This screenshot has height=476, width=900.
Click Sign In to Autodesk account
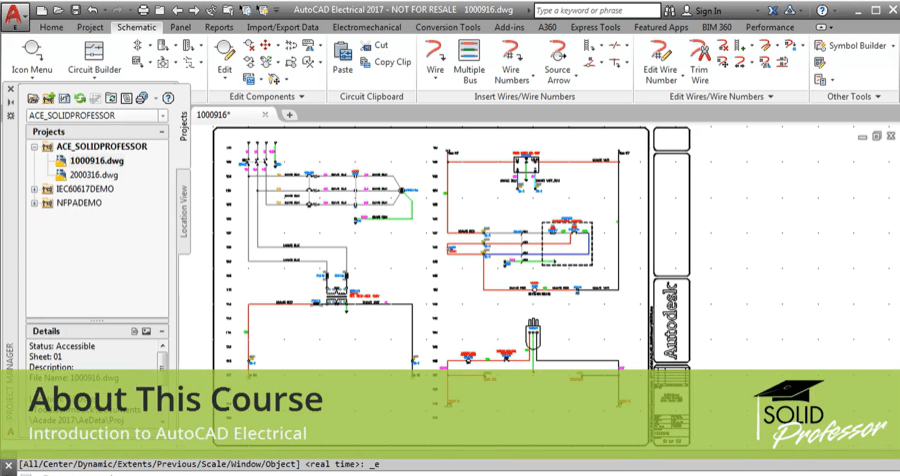pyautogui.click(x=701, y=10)
